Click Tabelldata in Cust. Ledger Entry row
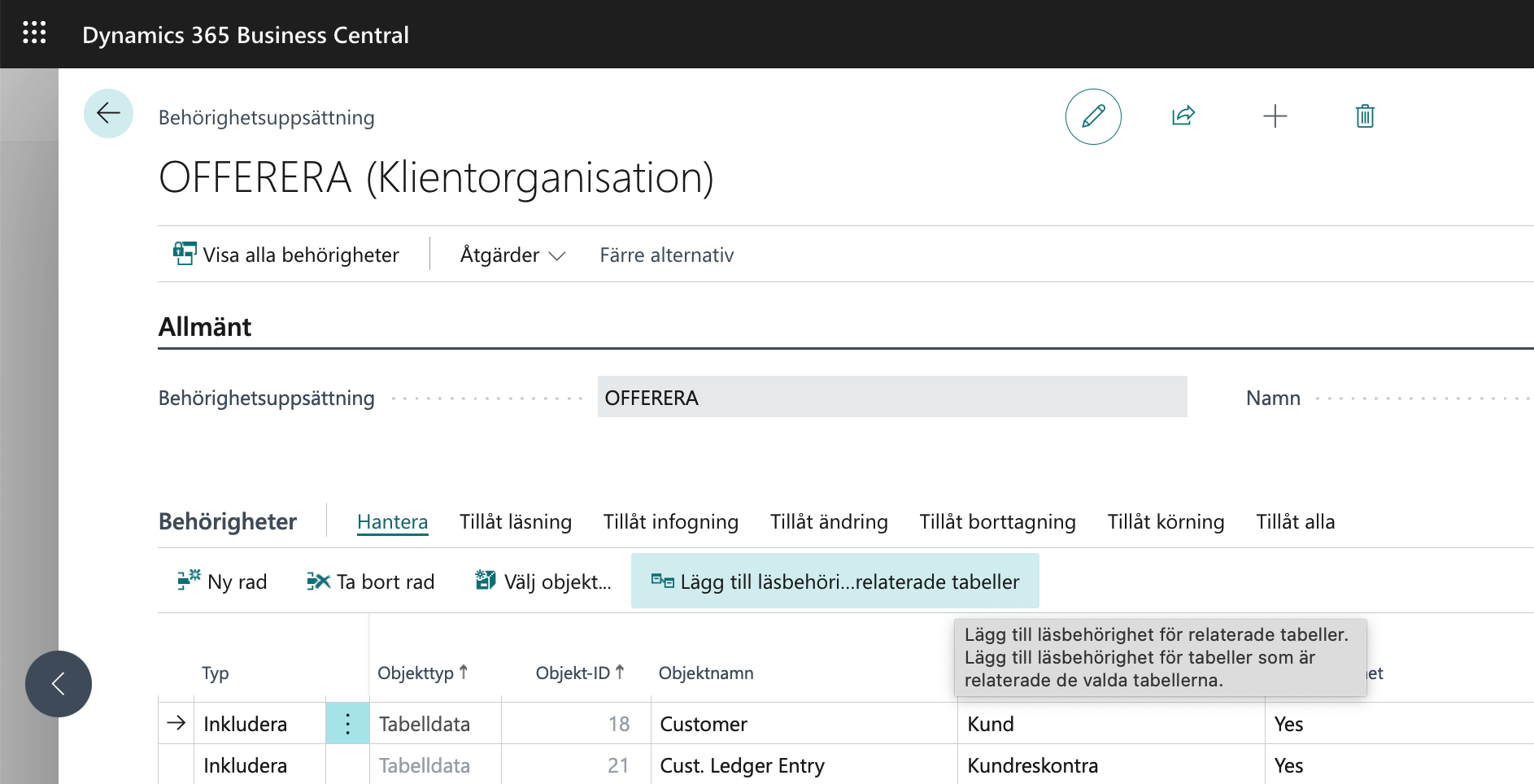This screenshot has width=1534, height=784. pos(435,764)
